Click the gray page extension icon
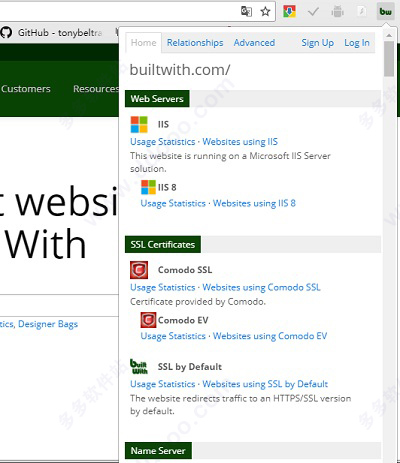Image resolution: width=400 pixels, height=463 pixels. tap(362, 12)
